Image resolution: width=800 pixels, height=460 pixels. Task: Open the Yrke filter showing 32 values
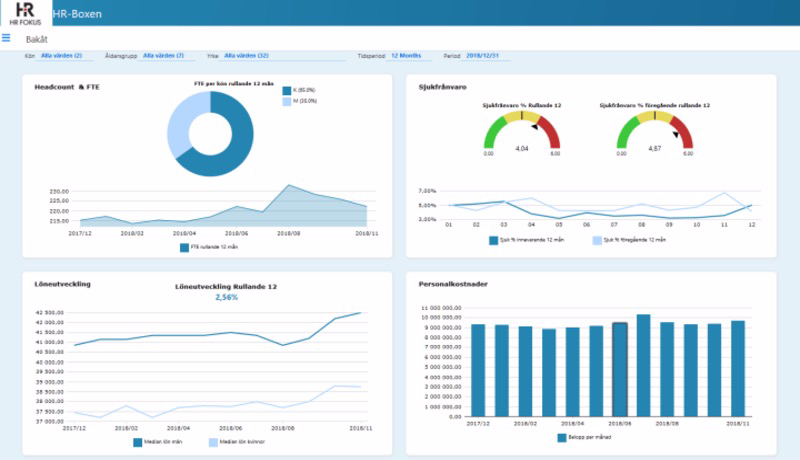coord(284,56)
